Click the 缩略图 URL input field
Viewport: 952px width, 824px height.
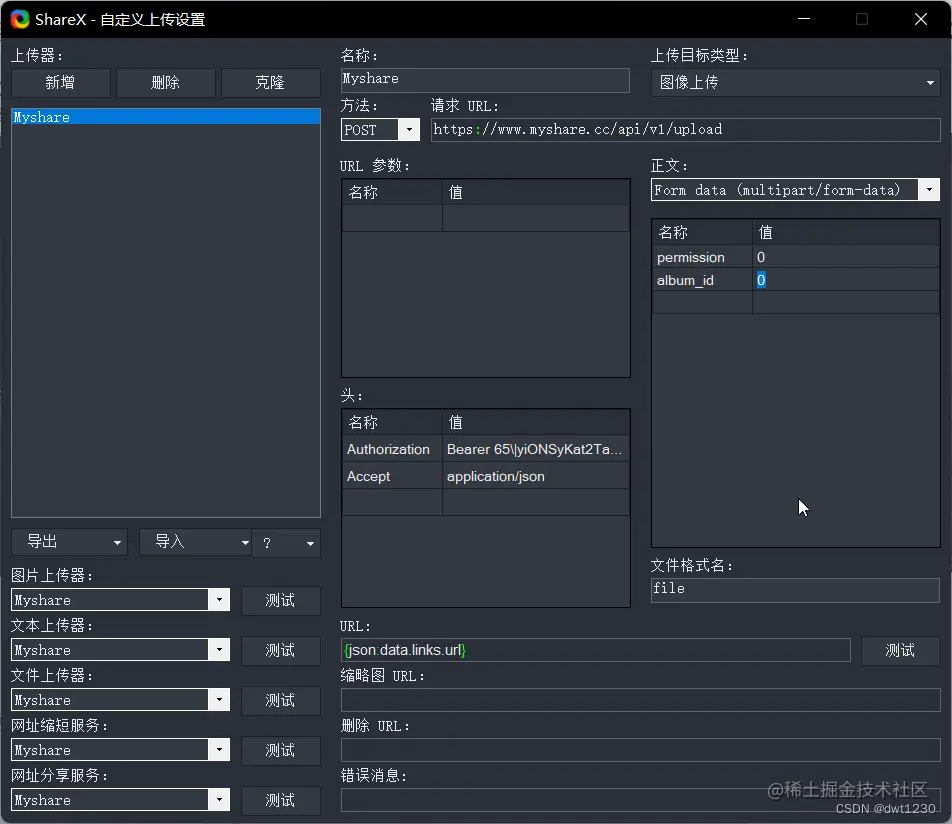(641, 700)
